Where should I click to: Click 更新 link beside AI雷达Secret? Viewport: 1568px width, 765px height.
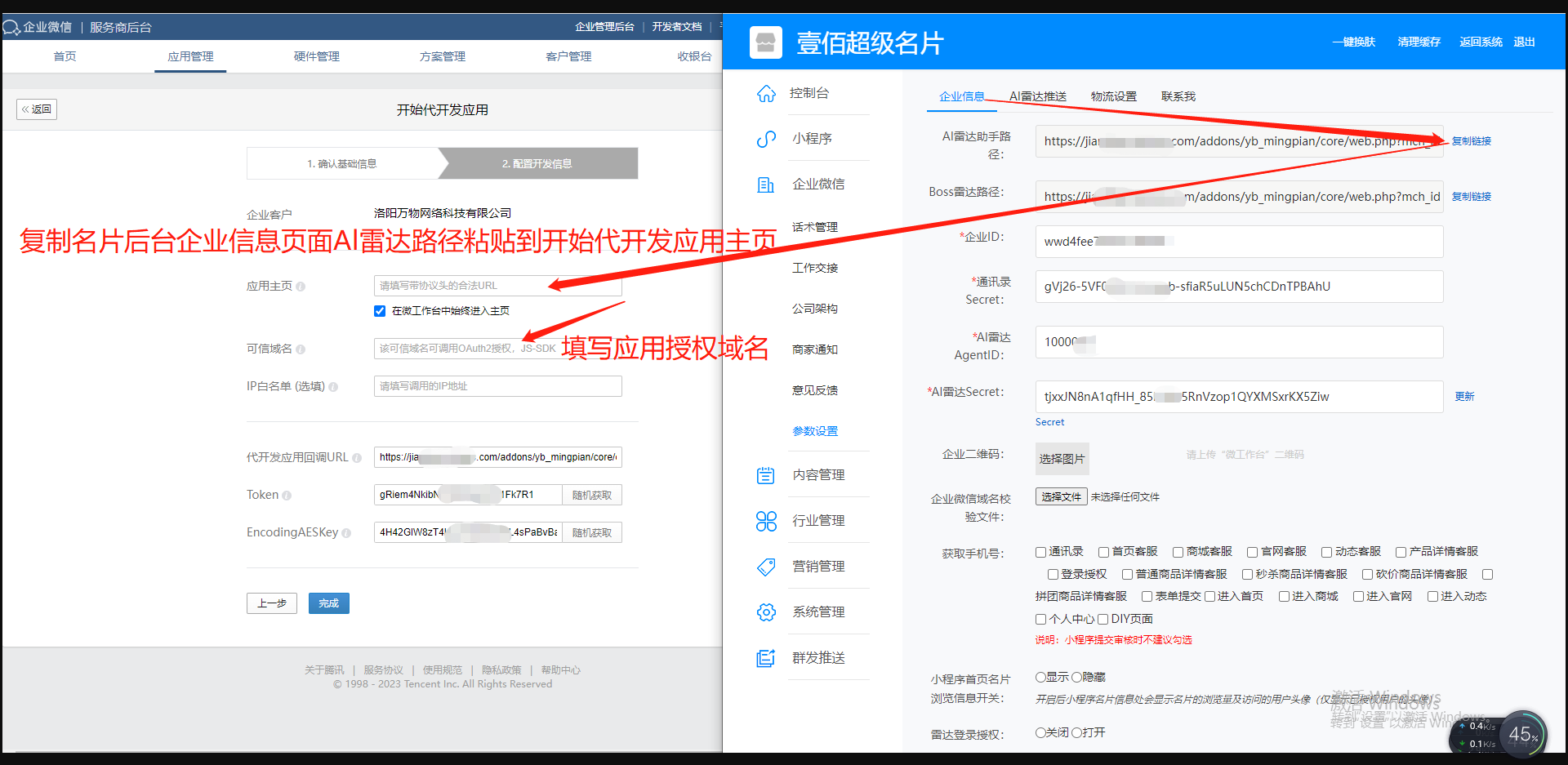1465,397
